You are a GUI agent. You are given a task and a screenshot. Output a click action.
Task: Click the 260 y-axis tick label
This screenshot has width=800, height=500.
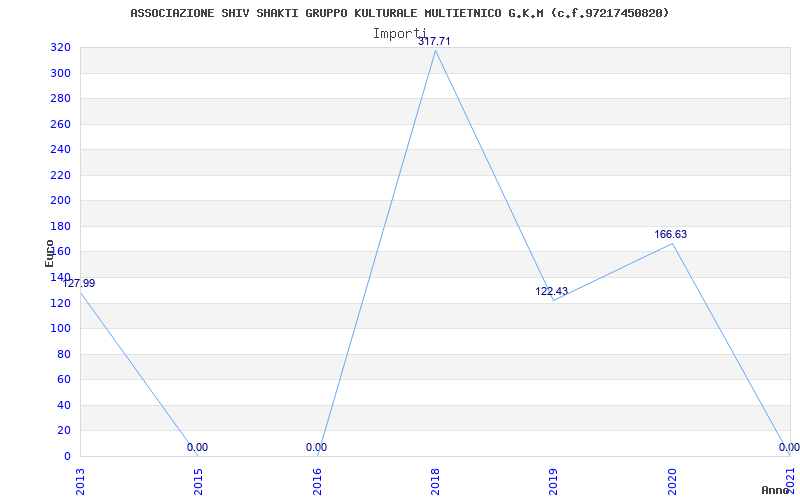[60, 124]
